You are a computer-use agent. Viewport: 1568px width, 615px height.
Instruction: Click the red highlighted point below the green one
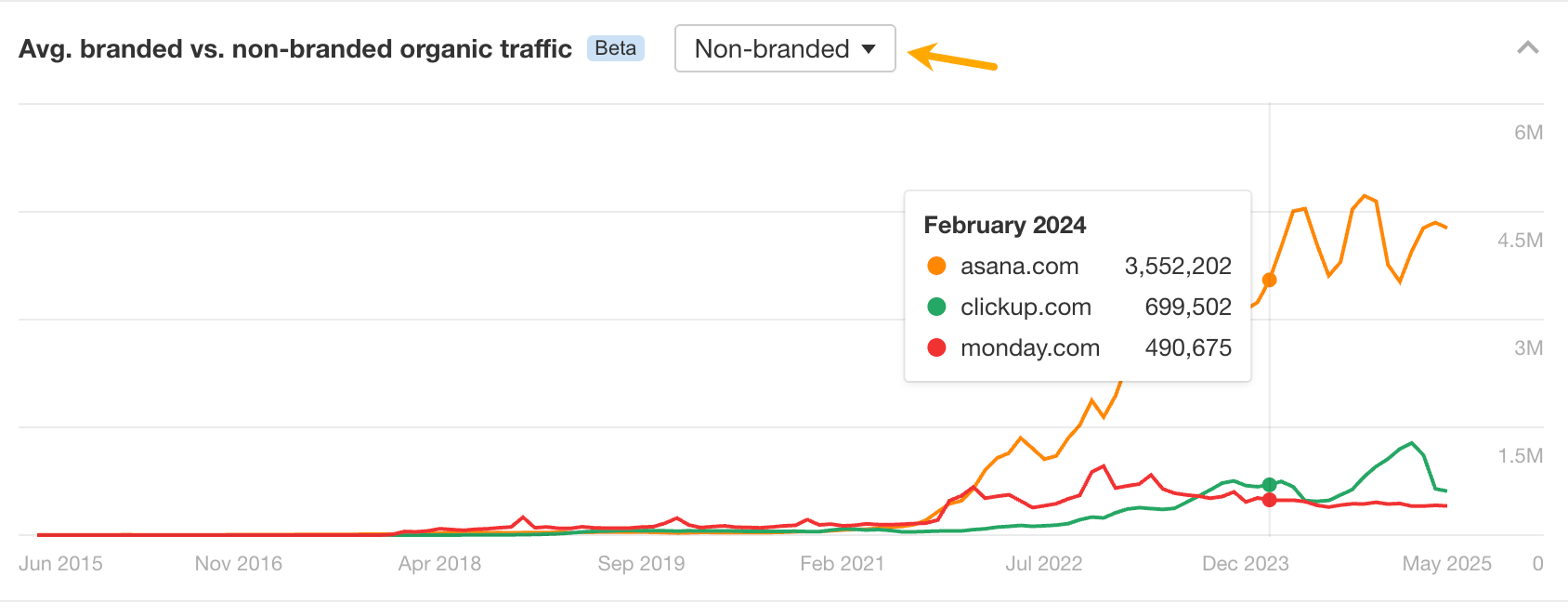coord(1268,501)
